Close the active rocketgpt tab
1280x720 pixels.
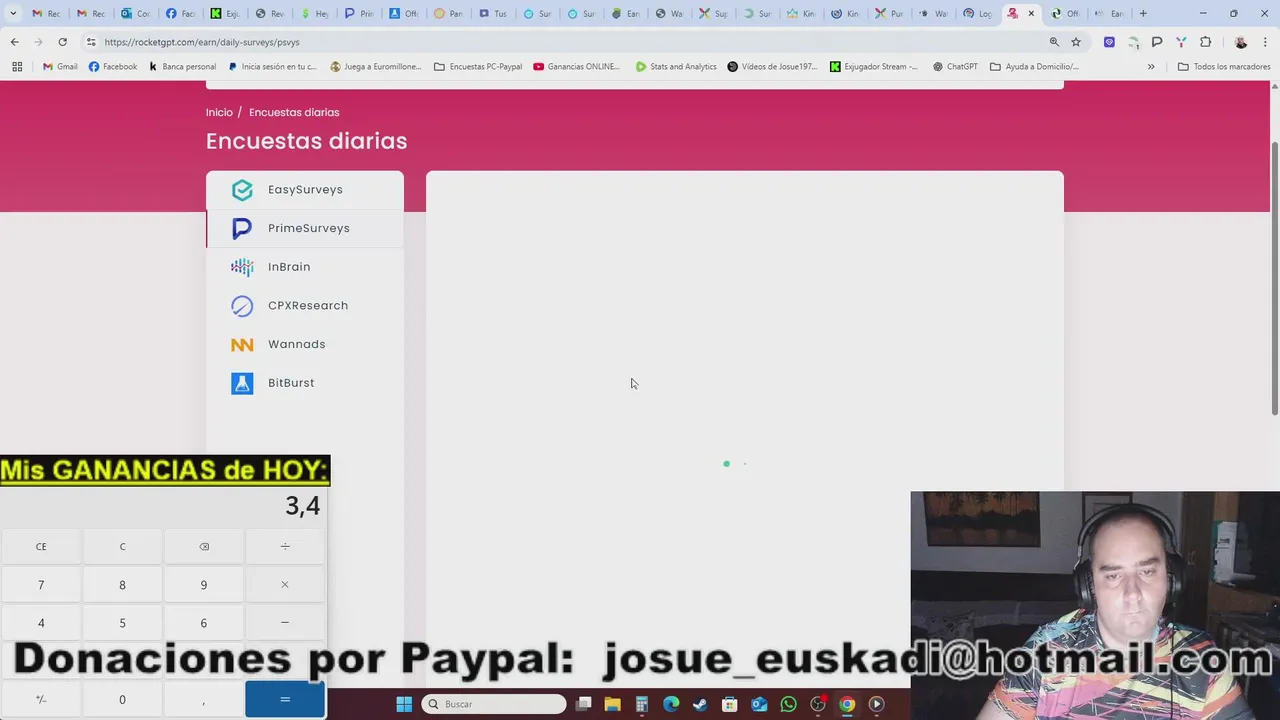point(1031,14)
